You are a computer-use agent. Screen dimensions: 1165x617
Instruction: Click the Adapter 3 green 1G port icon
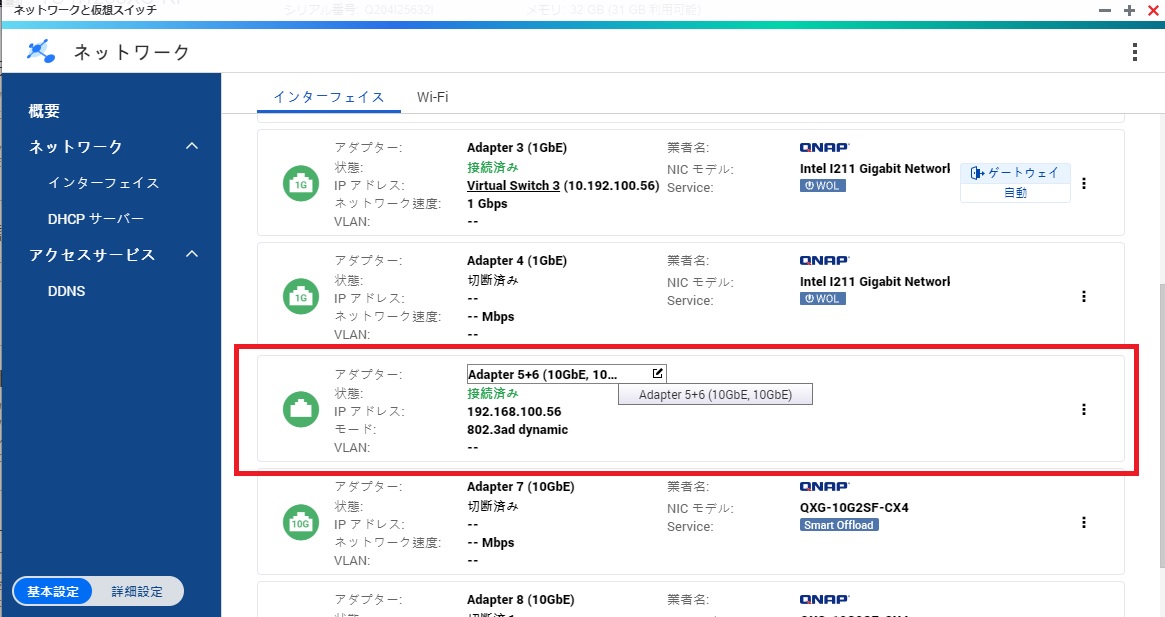[x=300, y=184]
